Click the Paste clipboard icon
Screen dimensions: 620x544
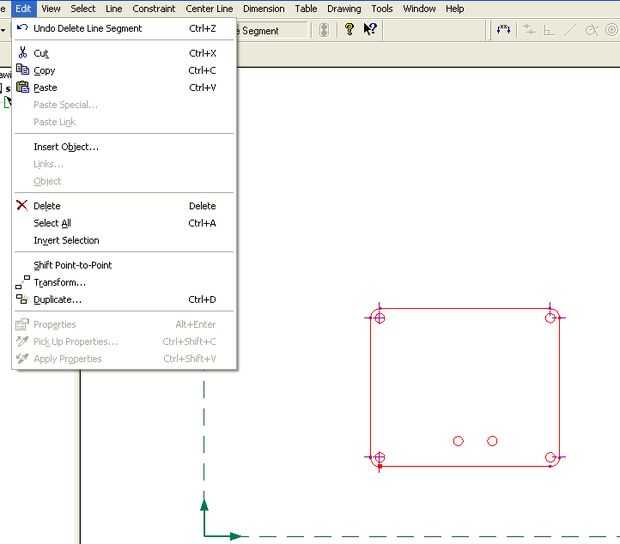pos(23,87)
